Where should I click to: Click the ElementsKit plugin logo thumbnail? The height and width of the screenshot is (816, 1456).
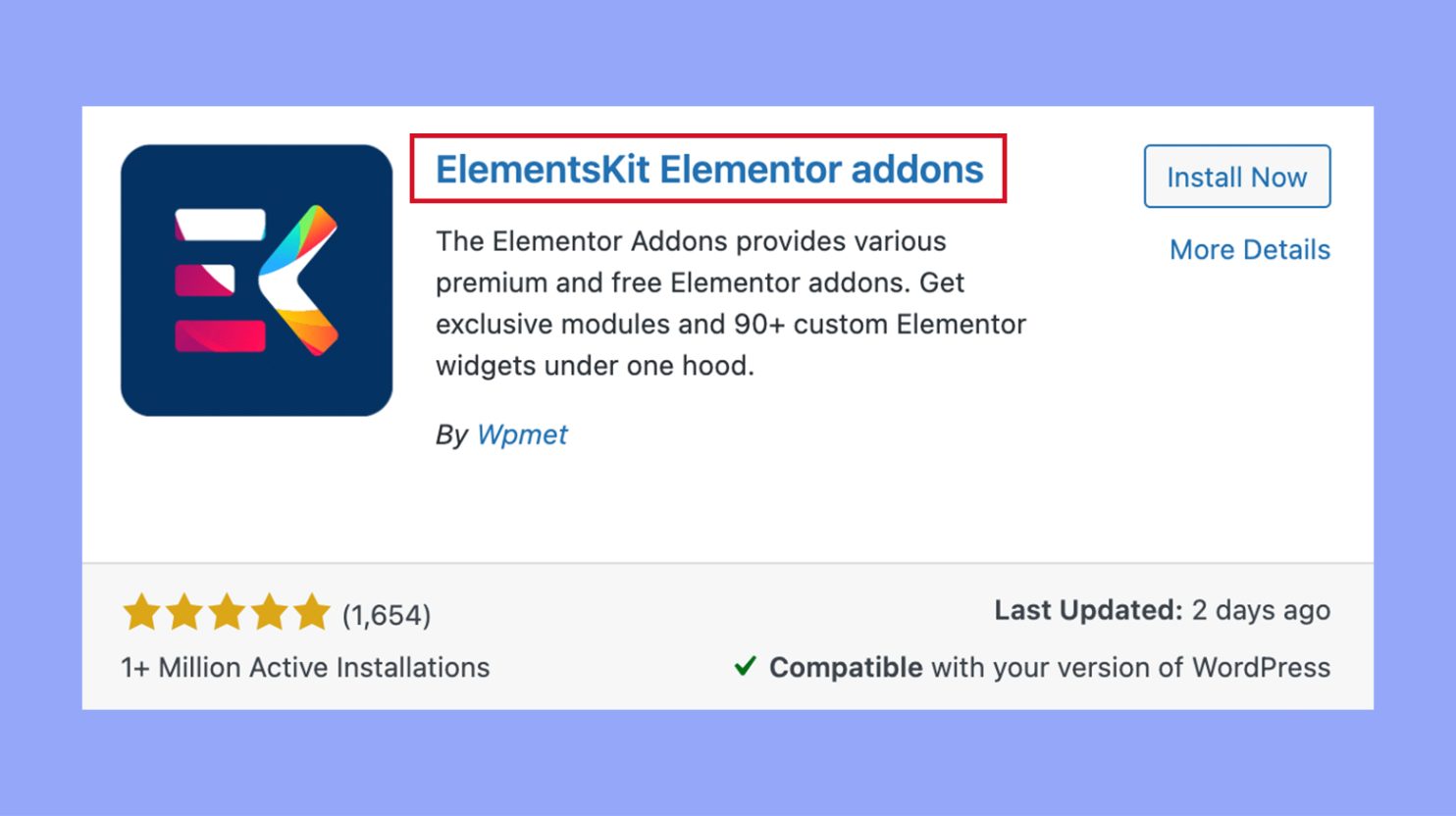coord(256,280)
